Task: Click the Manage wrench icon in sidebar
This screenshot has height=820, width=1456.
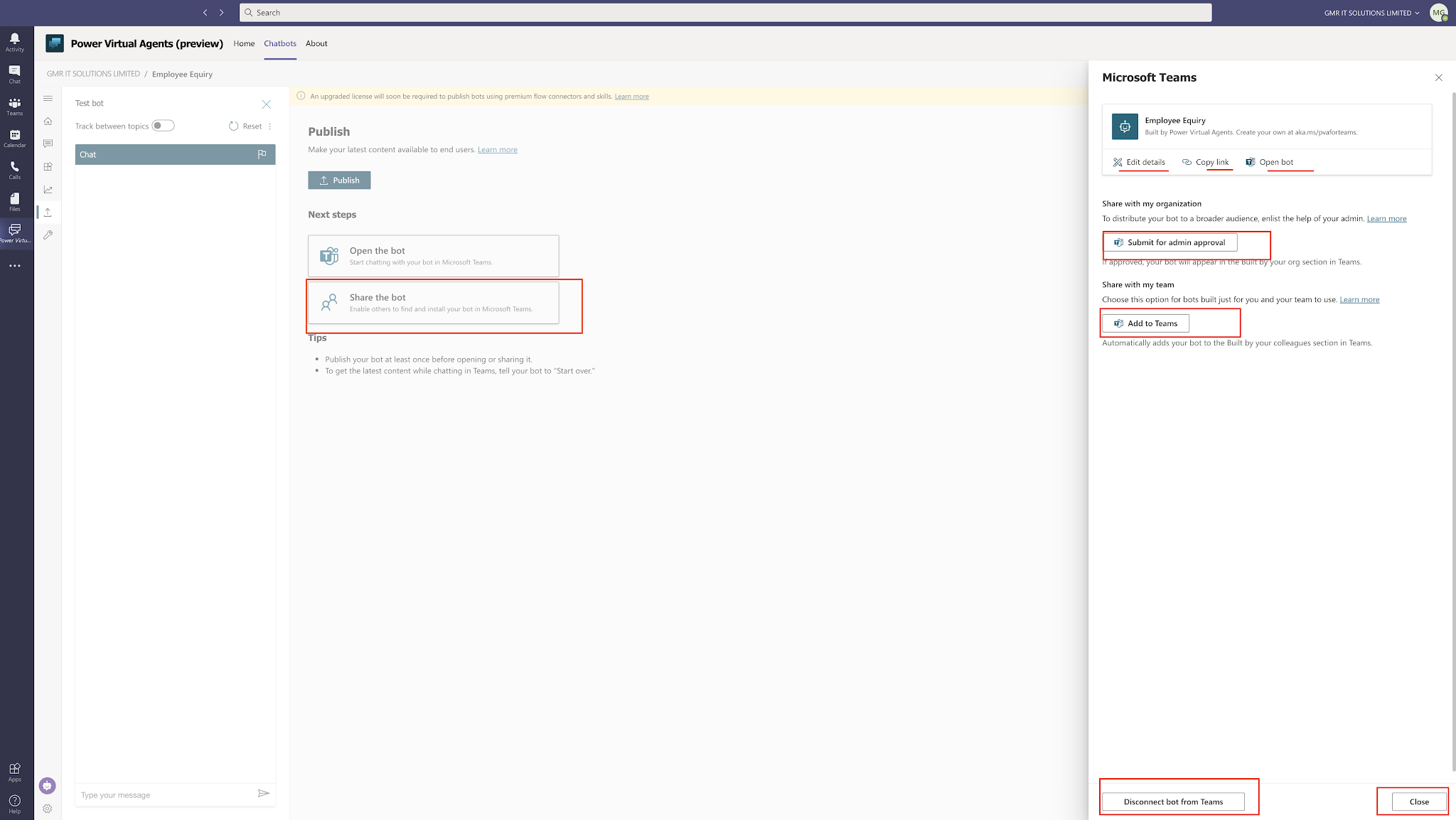Action: [48, 235]
